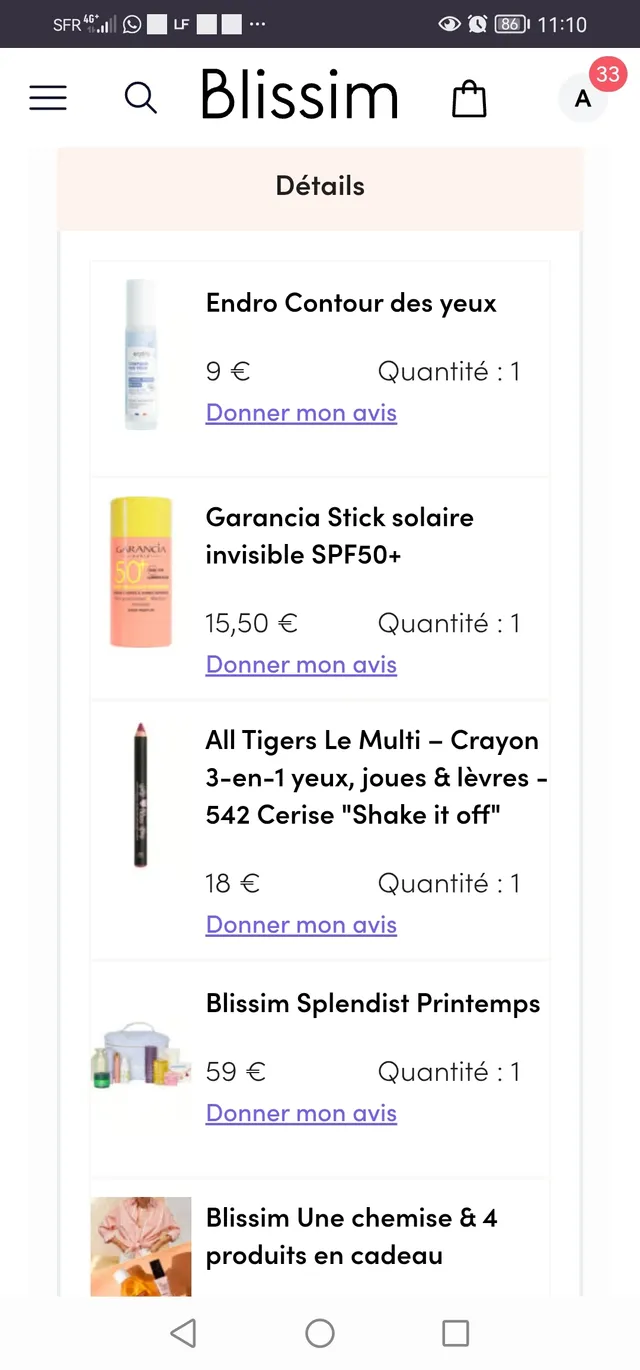Select the Détails tab header
This screenshot has height=1370, width=640.
tap(320, 186)
